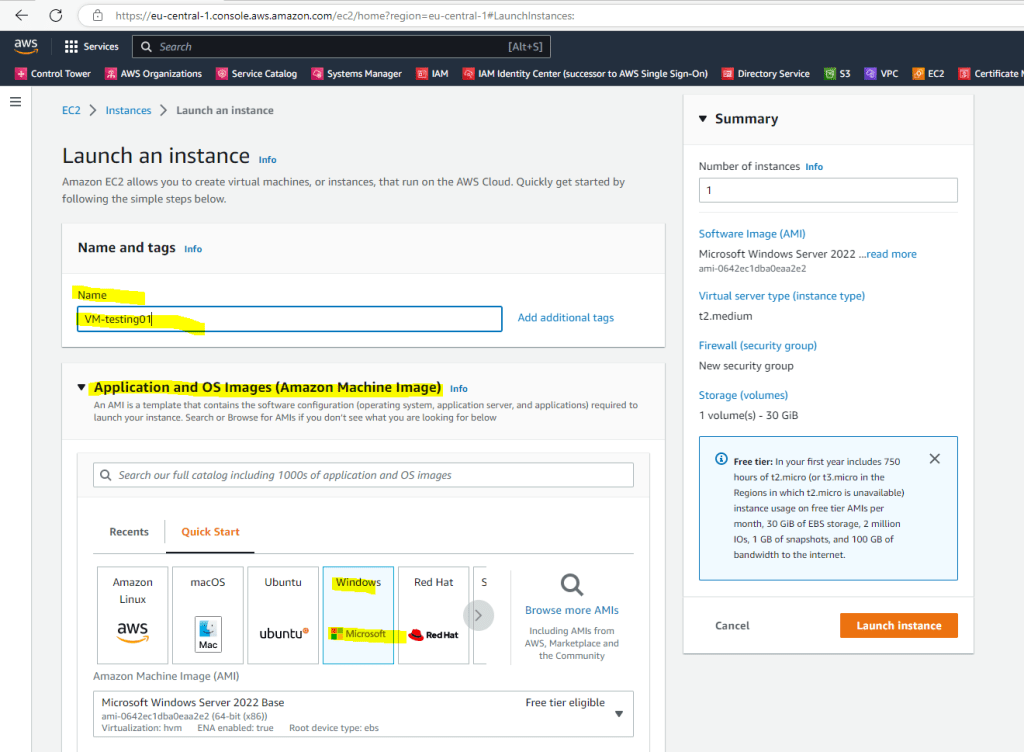Switch to the Quick Start tab
This screenshot has width=1024, height=752.
(x=210, y=532)
